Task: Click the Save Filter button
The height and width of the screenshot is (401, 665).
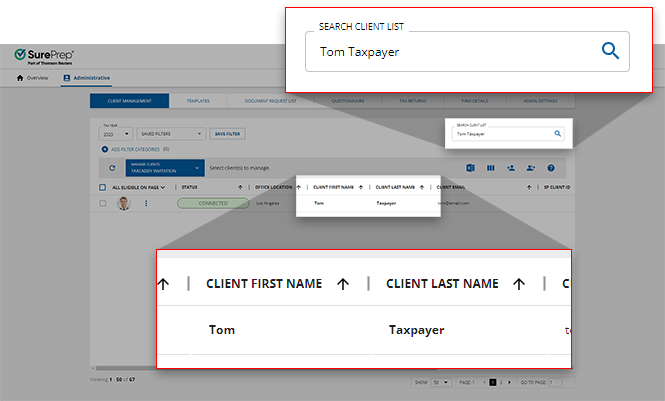Action: coord(227,134)
